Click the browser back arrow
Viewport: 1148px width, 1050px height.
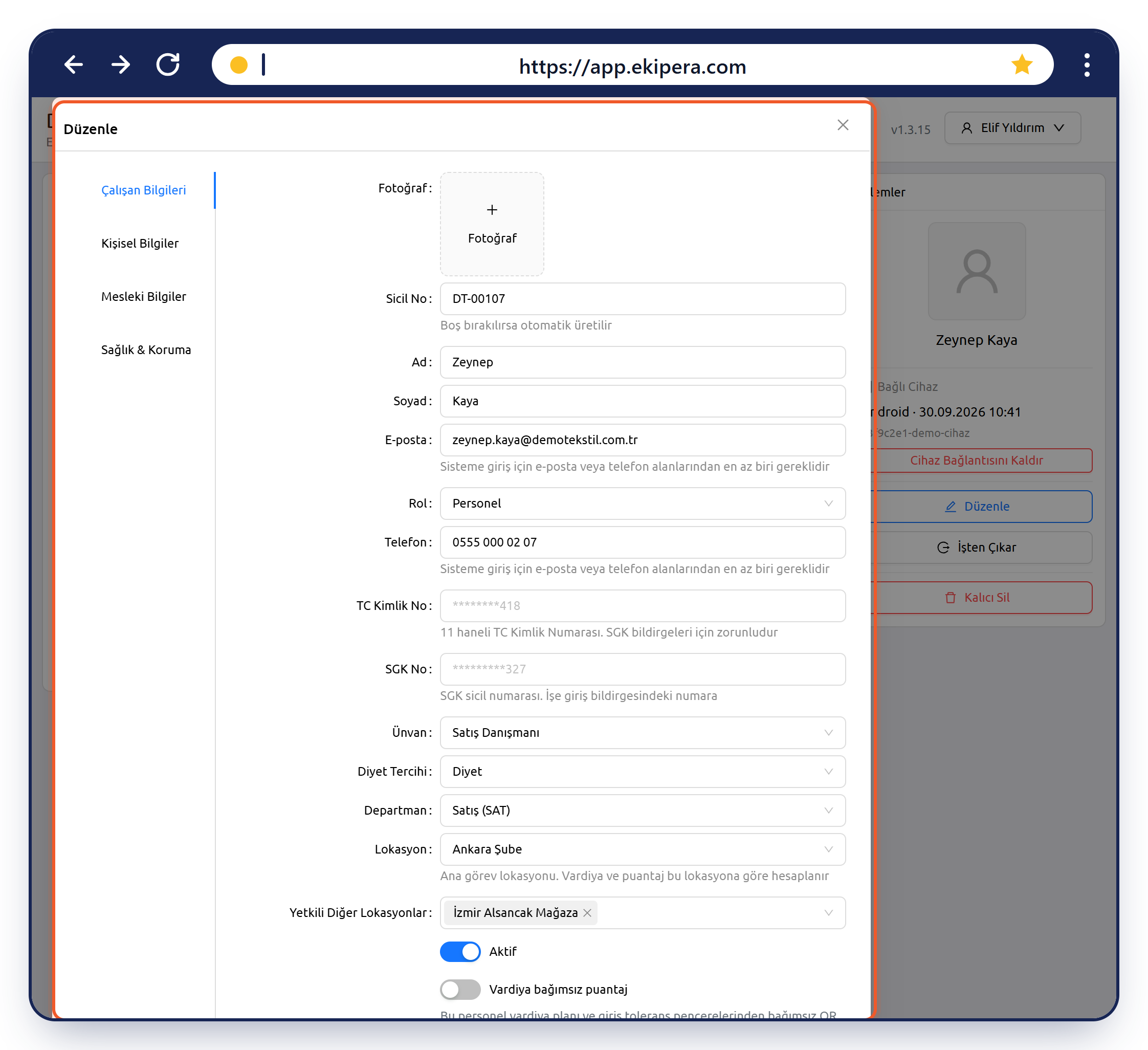[x=74, y=65]
